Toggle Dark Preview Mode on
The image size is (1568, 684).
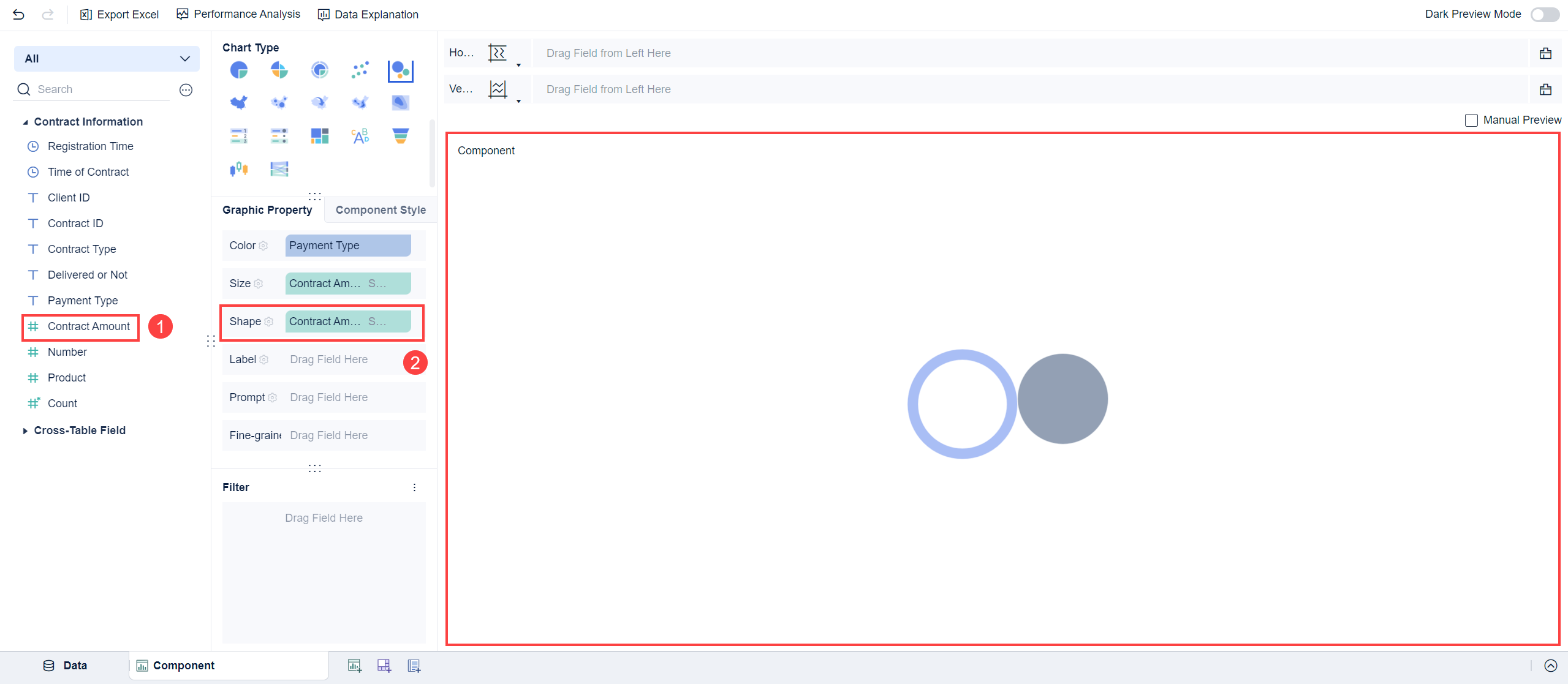pos(1543,14)
